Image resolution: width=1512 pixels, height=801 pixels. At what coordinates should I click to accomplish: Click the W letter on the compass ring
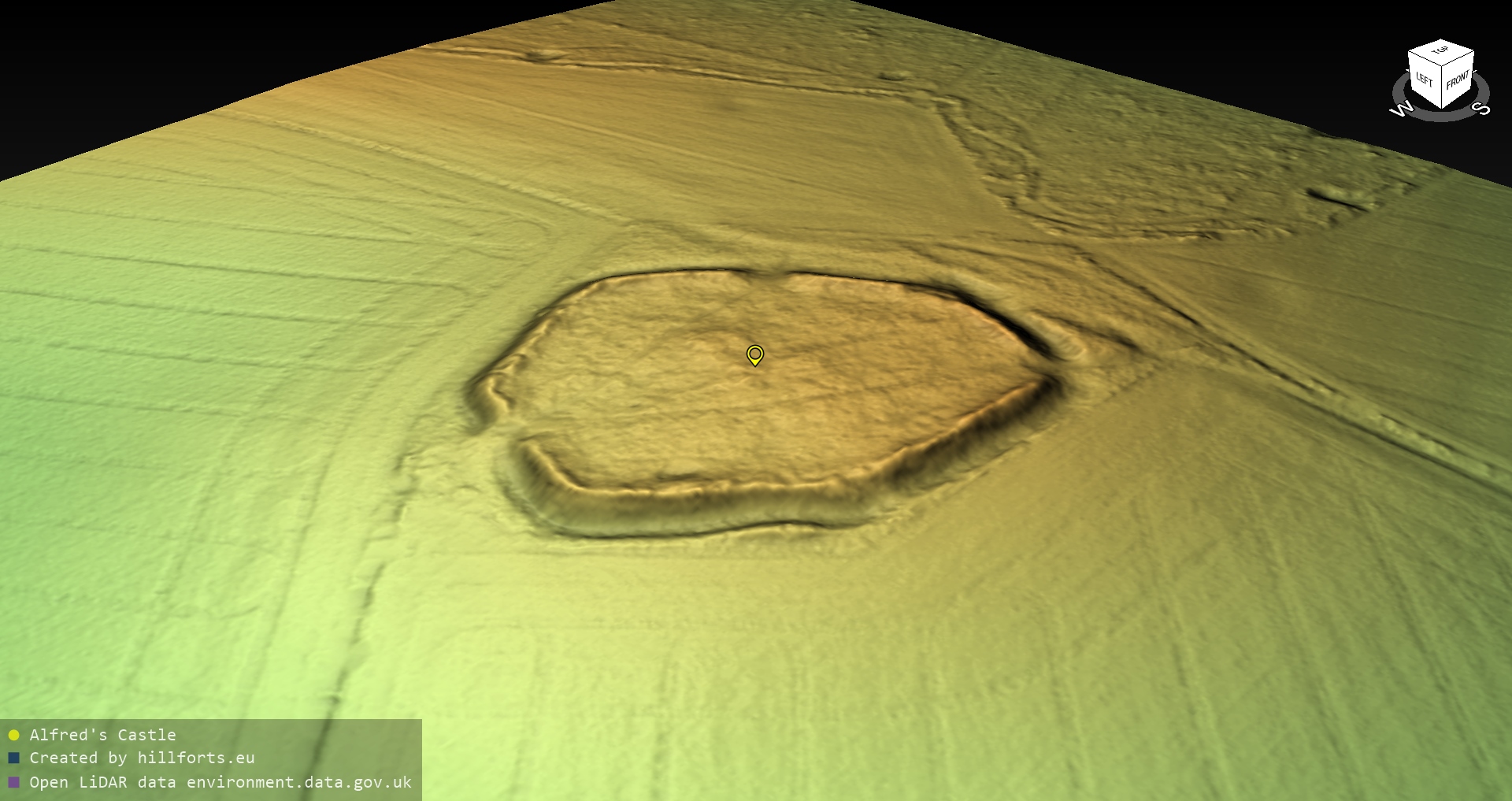click(x=1402, y=109)
